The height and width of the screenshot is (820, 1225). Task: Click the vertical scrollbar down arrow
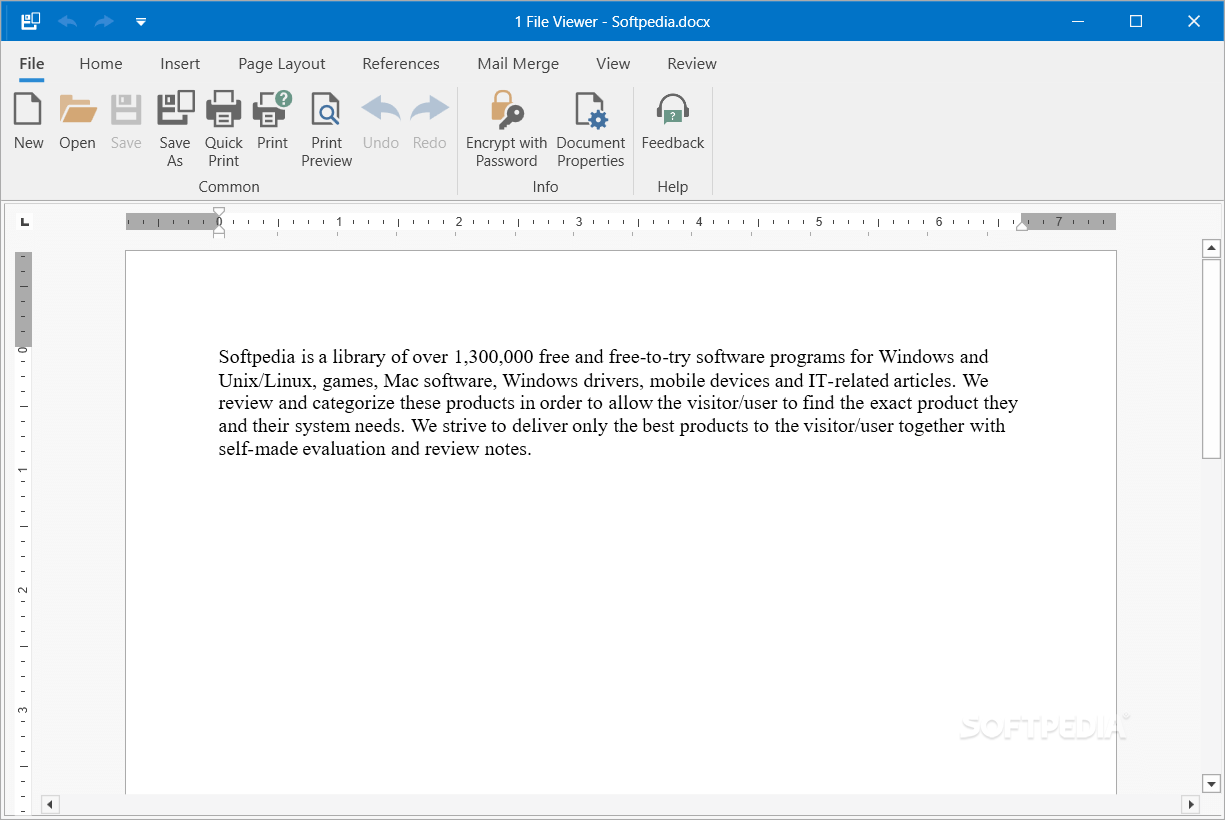pos(1211,784)
